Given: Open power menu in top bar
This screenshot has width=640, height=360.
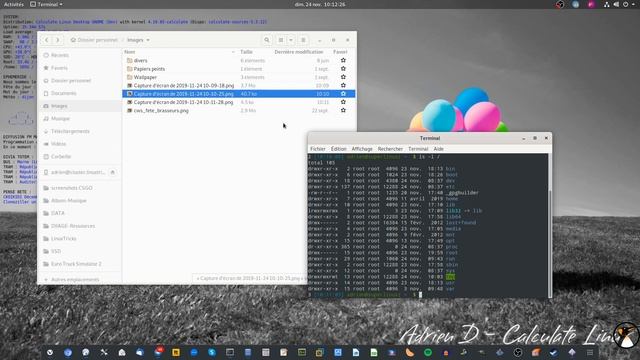Looking at the screenshot, I should coord(626,4).
